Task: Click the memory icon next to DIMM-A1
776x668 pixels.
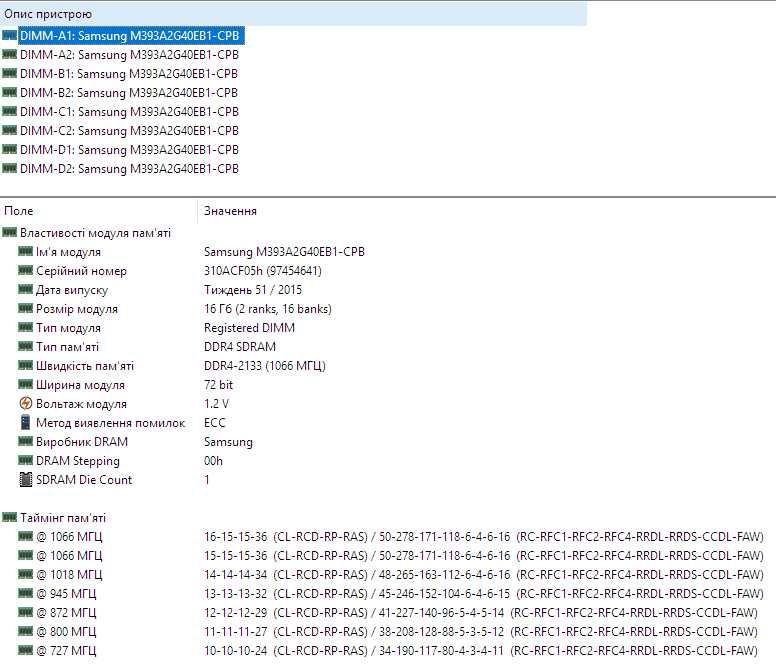Action: [x=9, y=35]
